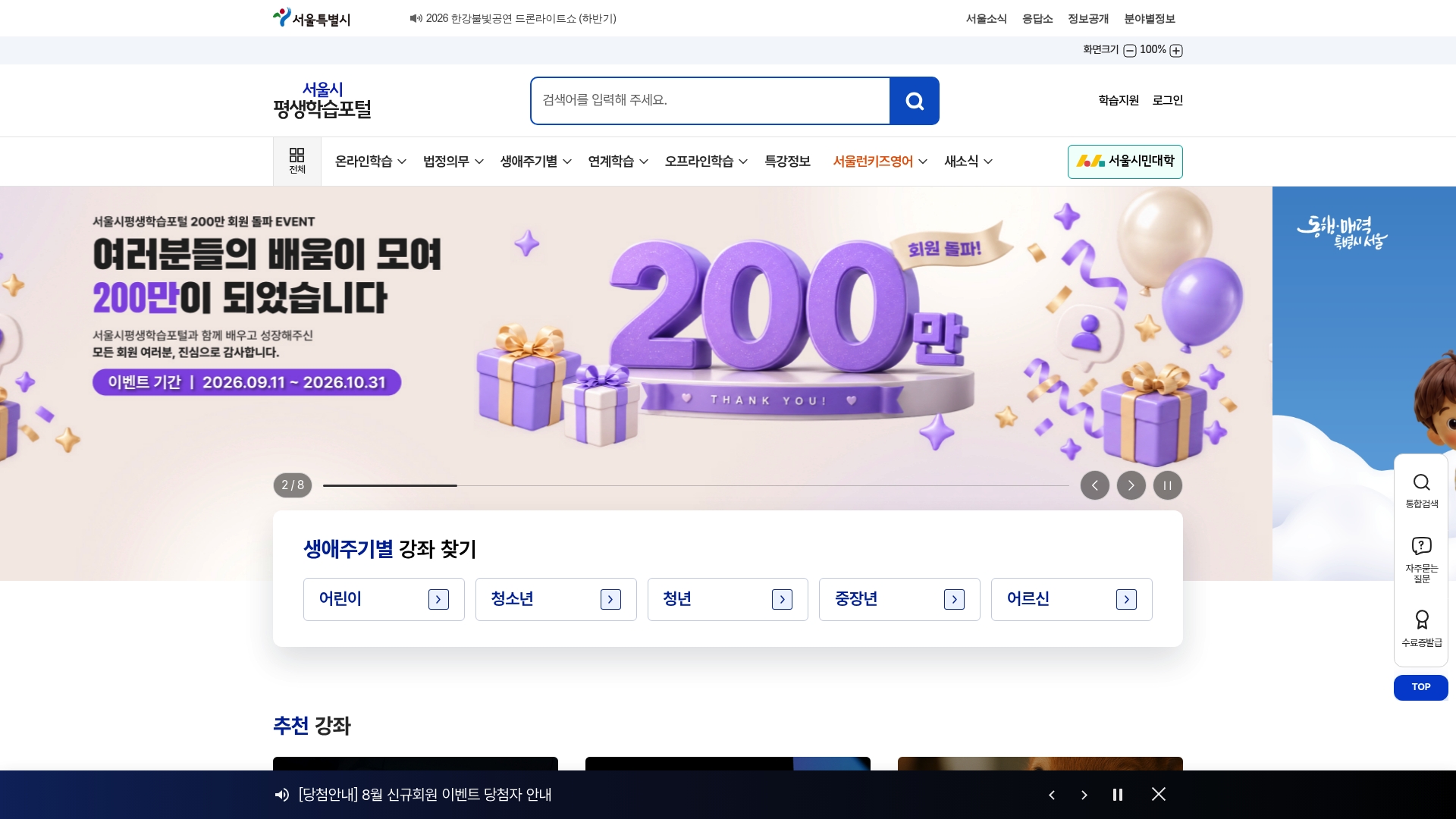Click the 100% screen size value
1456x819 pixels.
click(x=1153, y=50)
